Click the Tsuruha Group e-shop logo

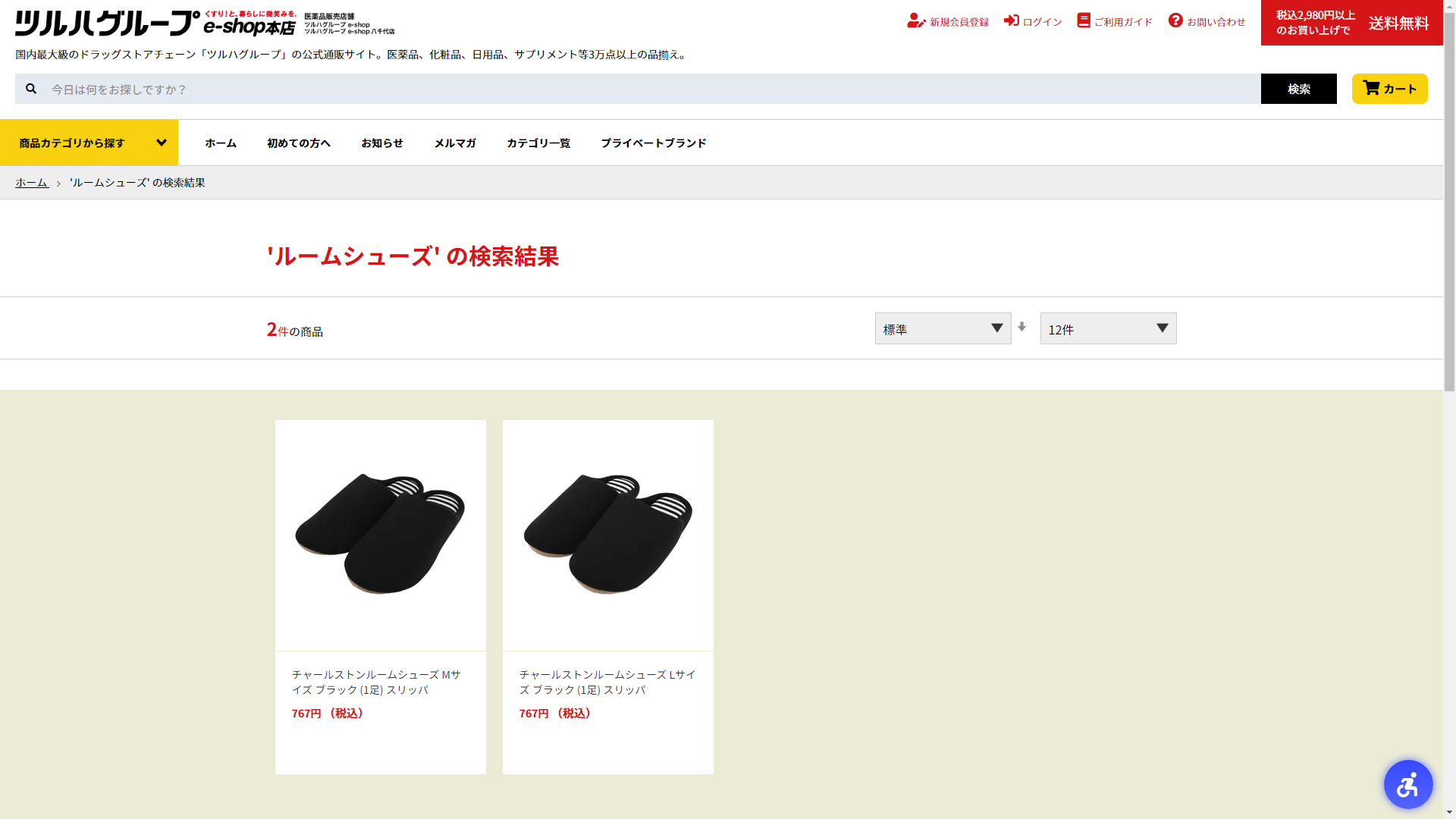155,24
